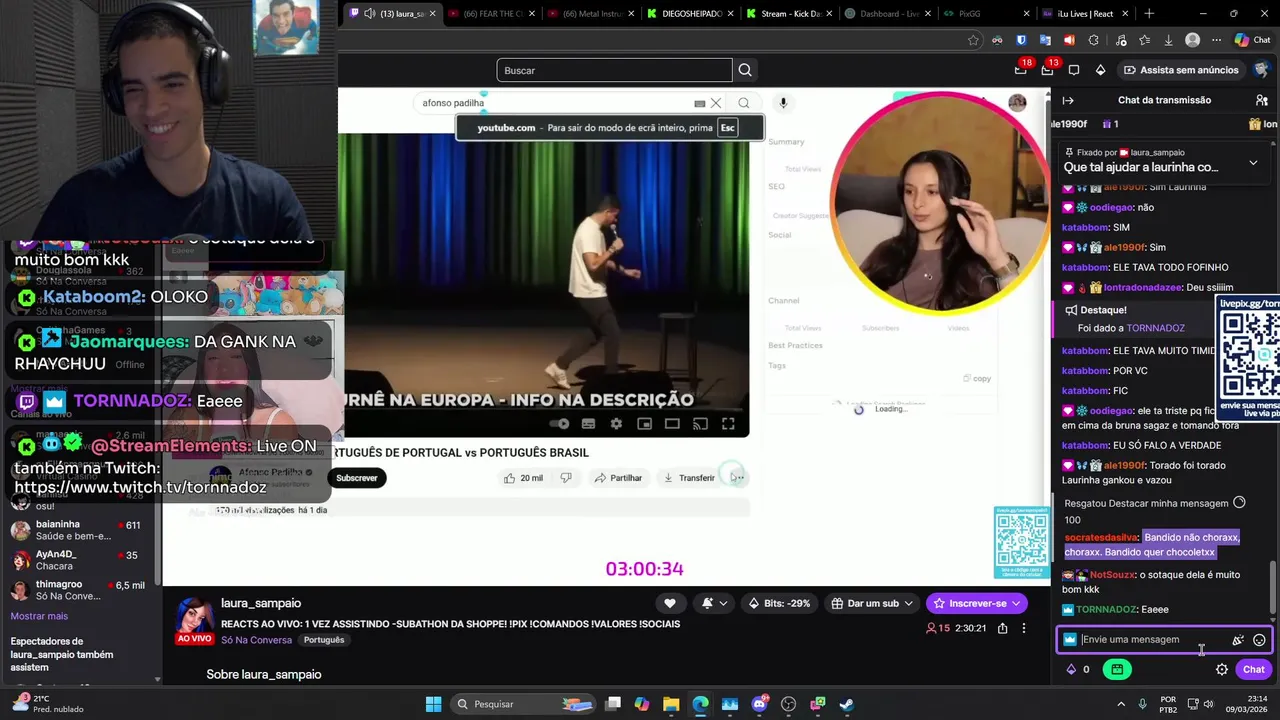Collapse chat panel with arrow icon
The height and width of the screenshot is (720, 1280).
tap(1068, 100)
